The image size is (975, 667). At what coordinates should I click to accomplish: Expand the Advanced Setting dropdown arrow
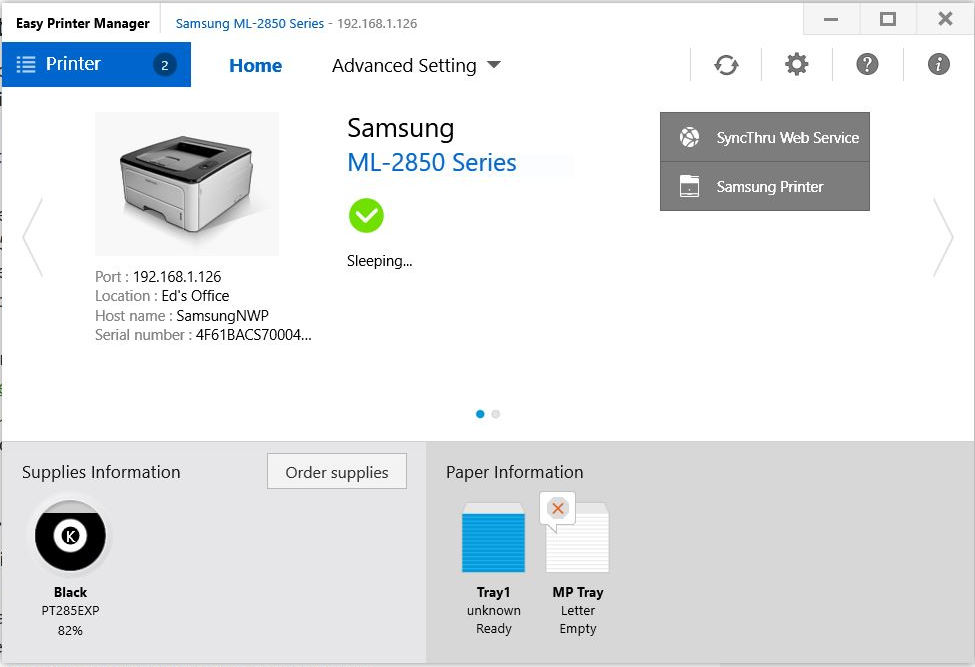tap(494, 65)
